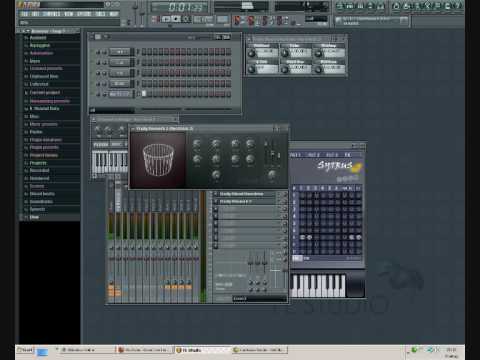Click the play button in transport panel
The height and width of the screenshot is (360, 480).
click(x=166, y=19)
